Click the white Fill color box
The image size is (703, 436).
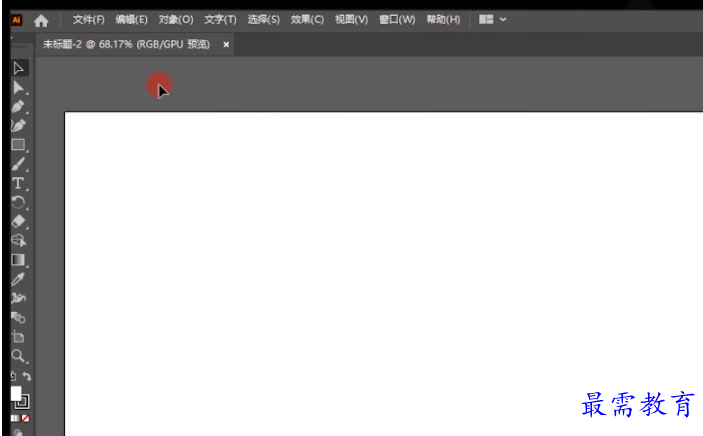click(16, 393)
